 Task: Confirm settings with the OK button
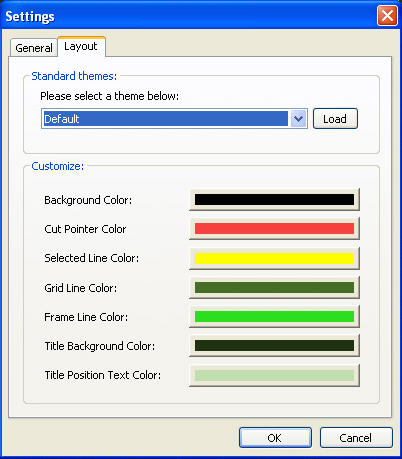[275, 438]
